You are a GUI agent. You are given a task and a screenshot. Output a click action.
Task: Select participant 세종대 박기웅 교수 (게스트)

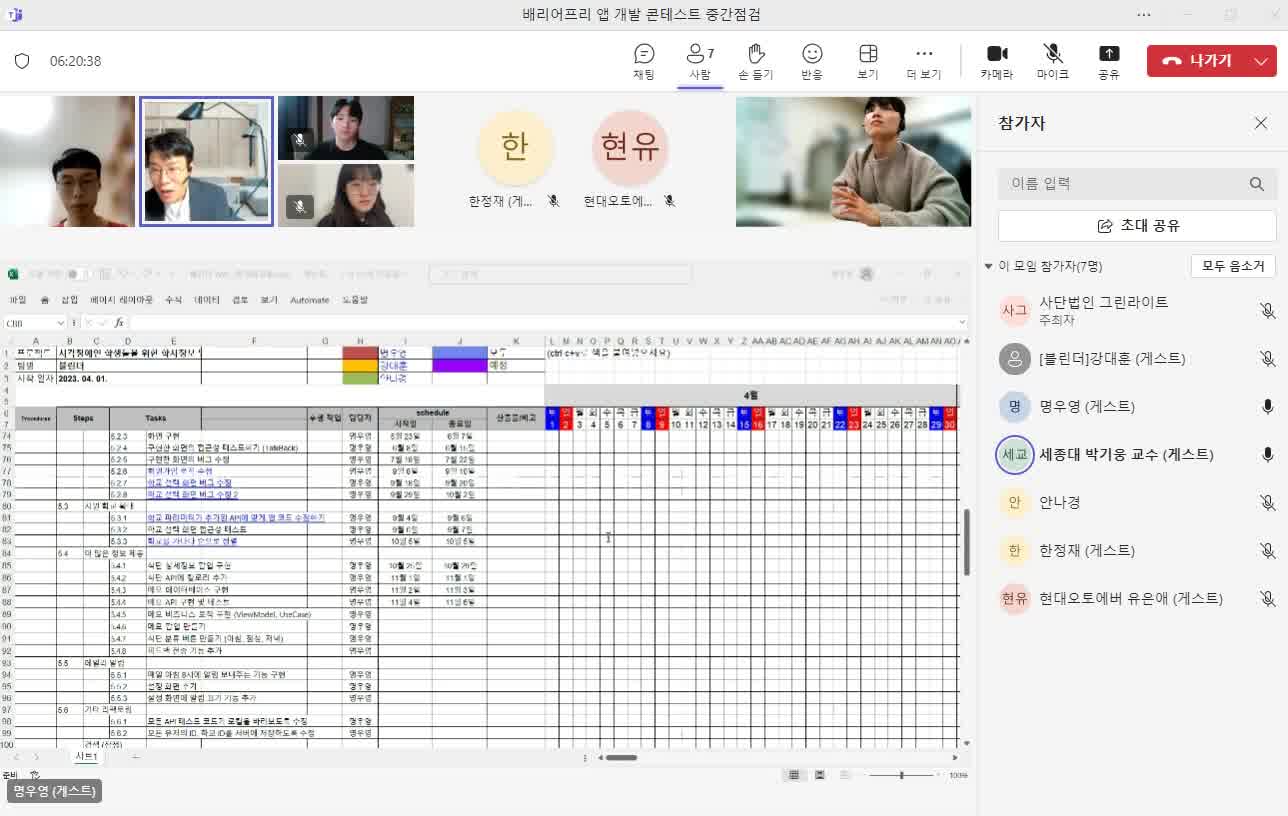[1137, 454]
